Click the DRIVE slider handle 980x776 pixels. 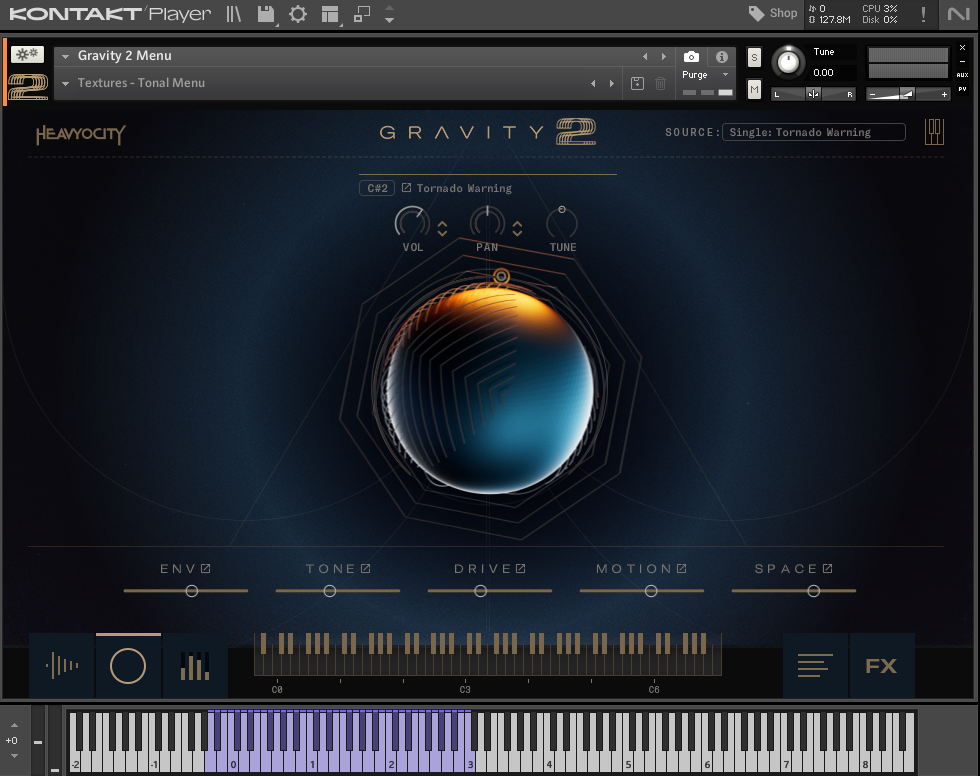(481, 590)
